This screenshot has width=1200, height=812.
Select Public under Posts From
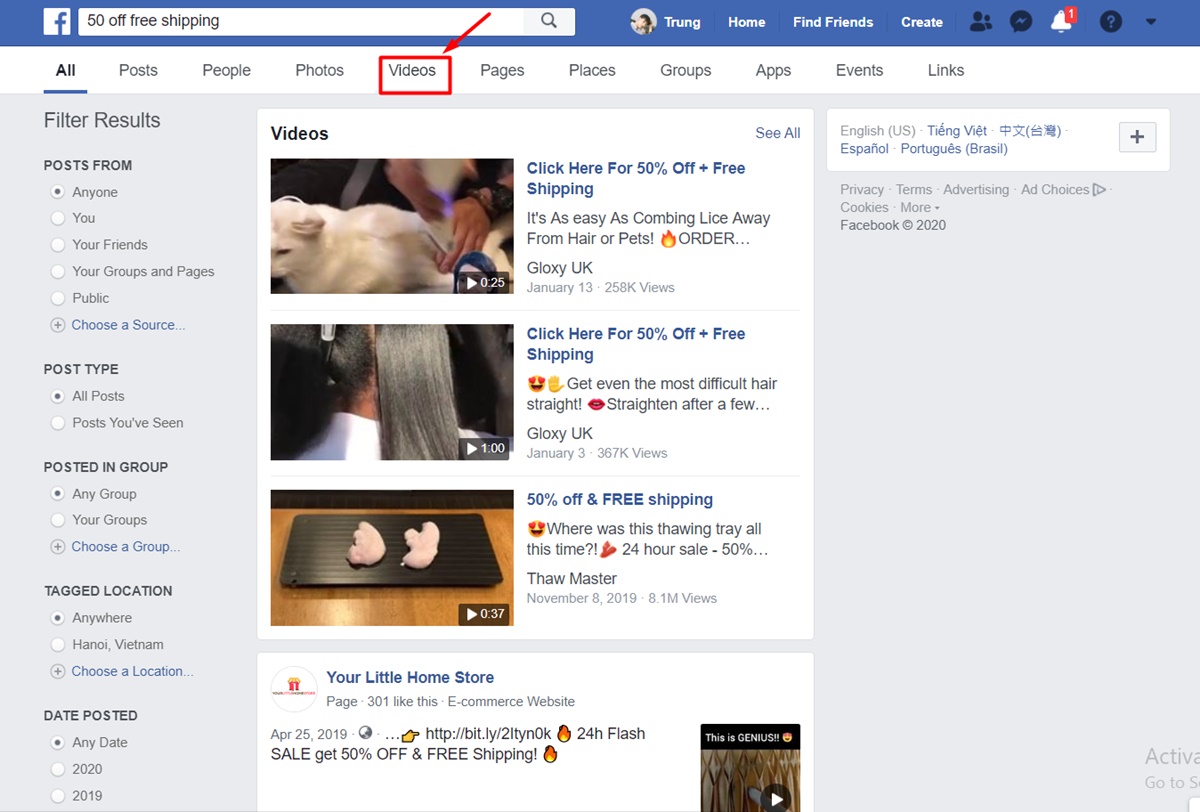click(58, 298)
